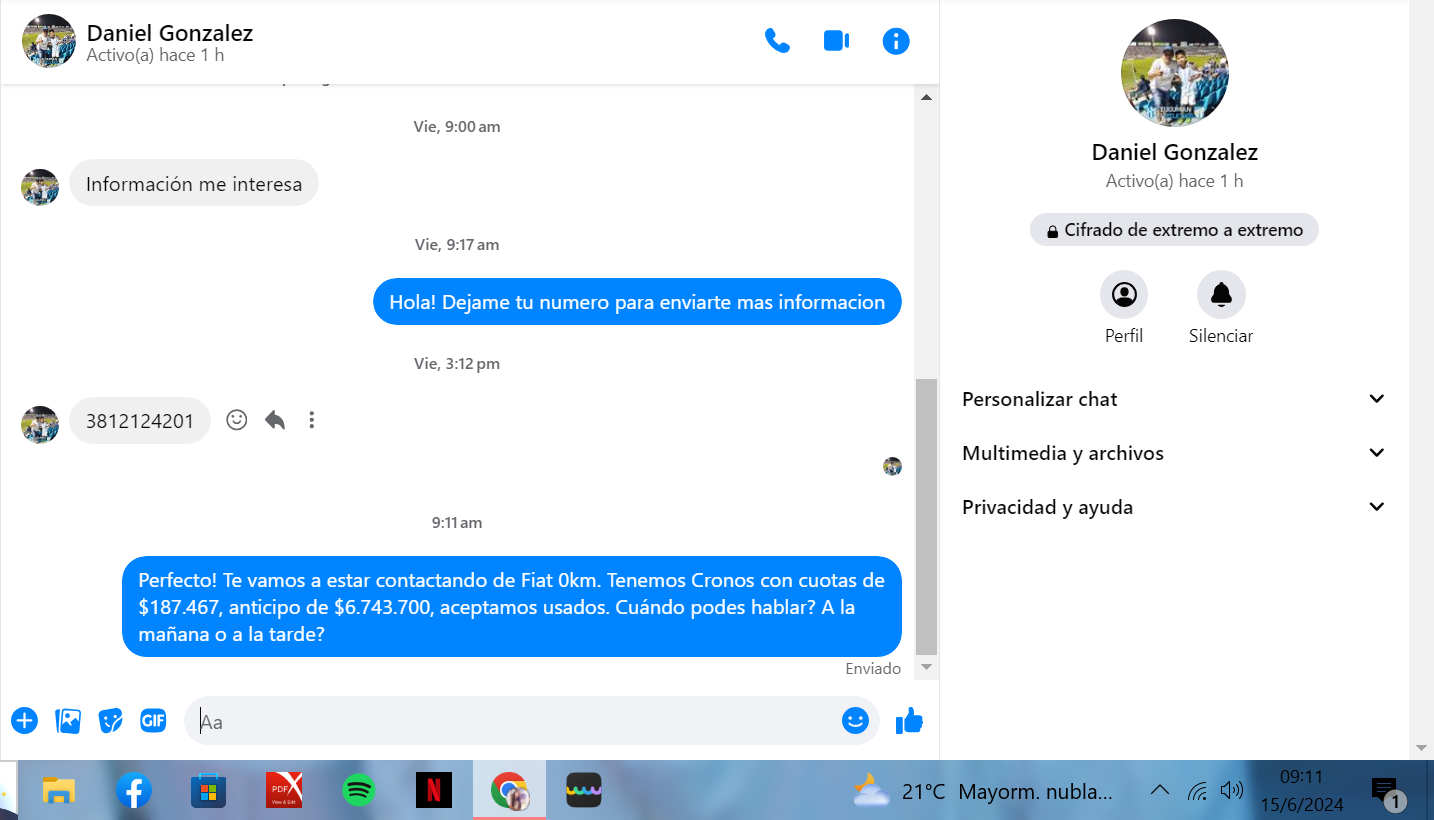Screen dimensions: 1434x820
Task: Open more options for the 3812124201 message
Action: 312,420
